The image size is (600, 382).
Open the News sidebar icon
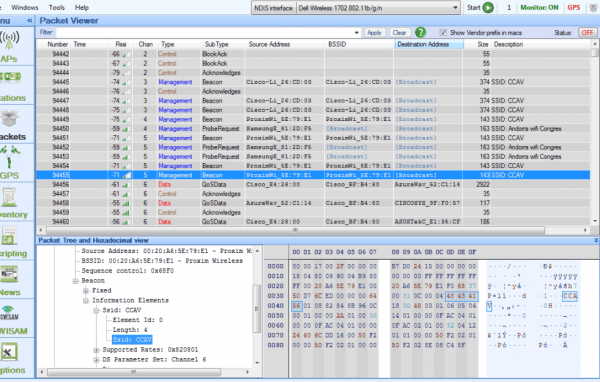point(9,274)
